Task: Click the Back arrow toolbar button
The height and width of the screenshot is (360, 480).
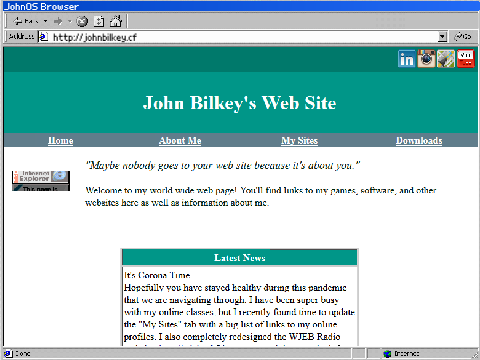Action: click(25, 21)
